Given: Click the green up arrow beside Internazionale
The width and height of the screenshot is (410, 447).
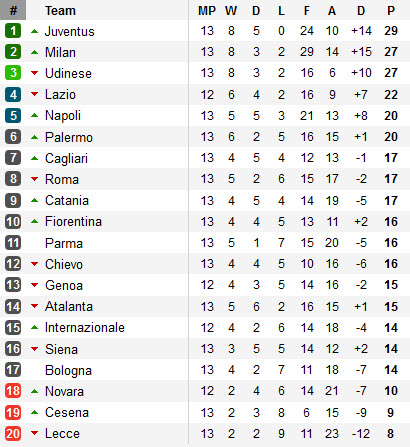Looking at the screenshot, I should (34, 327).
